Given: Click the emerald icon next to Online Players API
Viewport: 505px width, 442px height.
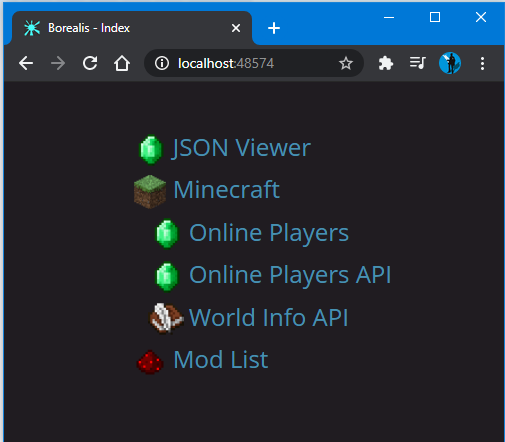Looking at the screenshot, I should 167,277.
